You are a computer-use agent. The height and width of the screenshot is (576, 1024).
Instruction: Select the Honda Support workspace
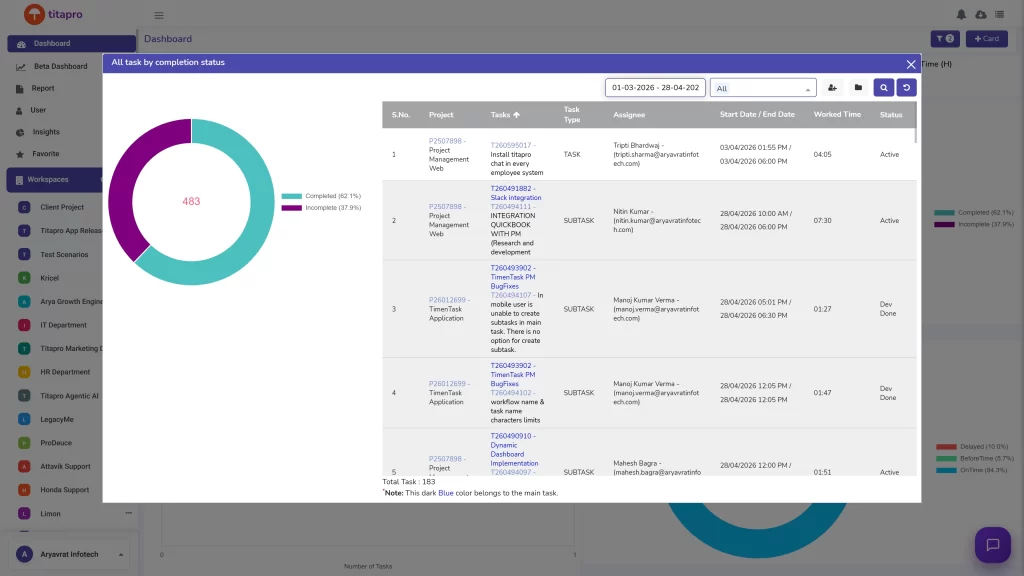pos(64,490)
